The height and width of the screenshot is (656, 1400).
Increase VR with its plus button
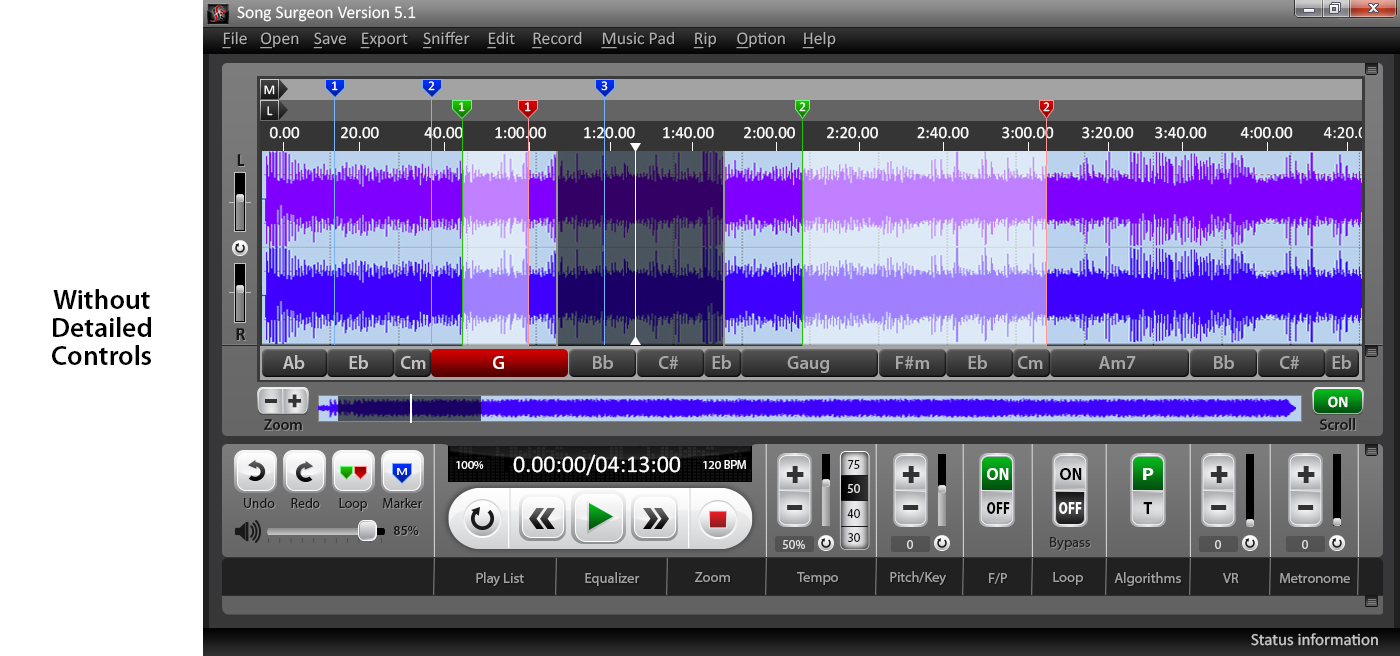coord(1218,474)
